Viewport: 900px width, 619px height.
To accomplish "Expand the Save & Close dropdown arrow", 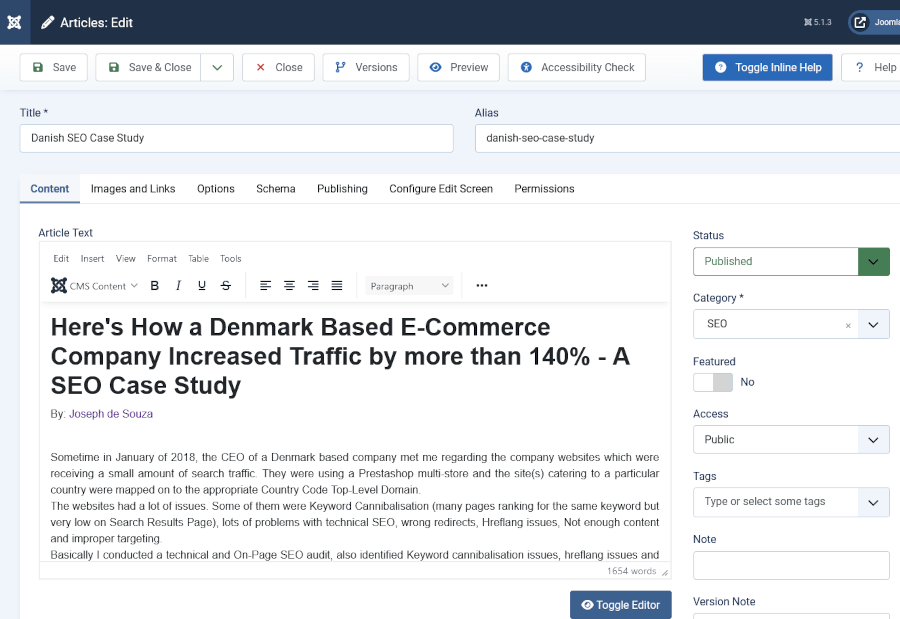I will (x=217, y=68).
